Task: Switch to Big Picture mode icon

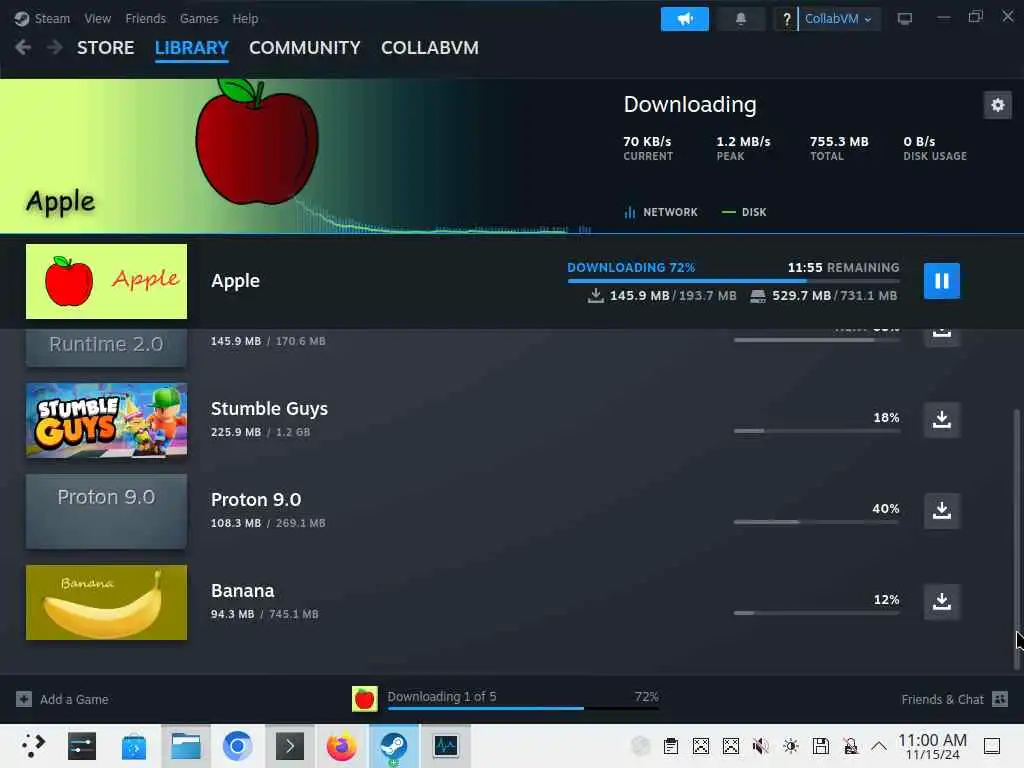Action: 904,19
